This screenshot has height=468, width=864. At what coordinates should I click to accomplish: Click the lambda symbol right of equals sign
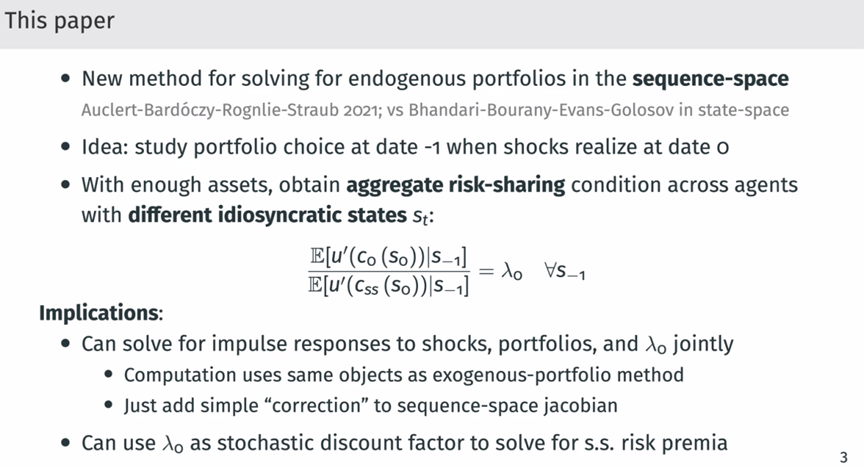[511, 271]
